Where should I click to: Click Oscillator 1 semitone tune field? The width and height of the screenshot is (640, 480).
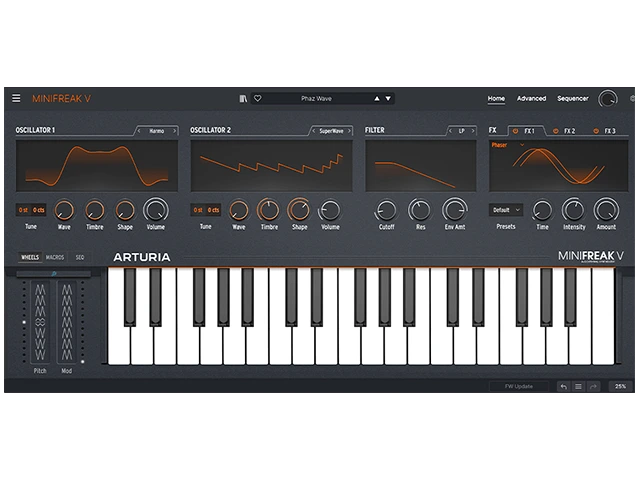(23, 210)
